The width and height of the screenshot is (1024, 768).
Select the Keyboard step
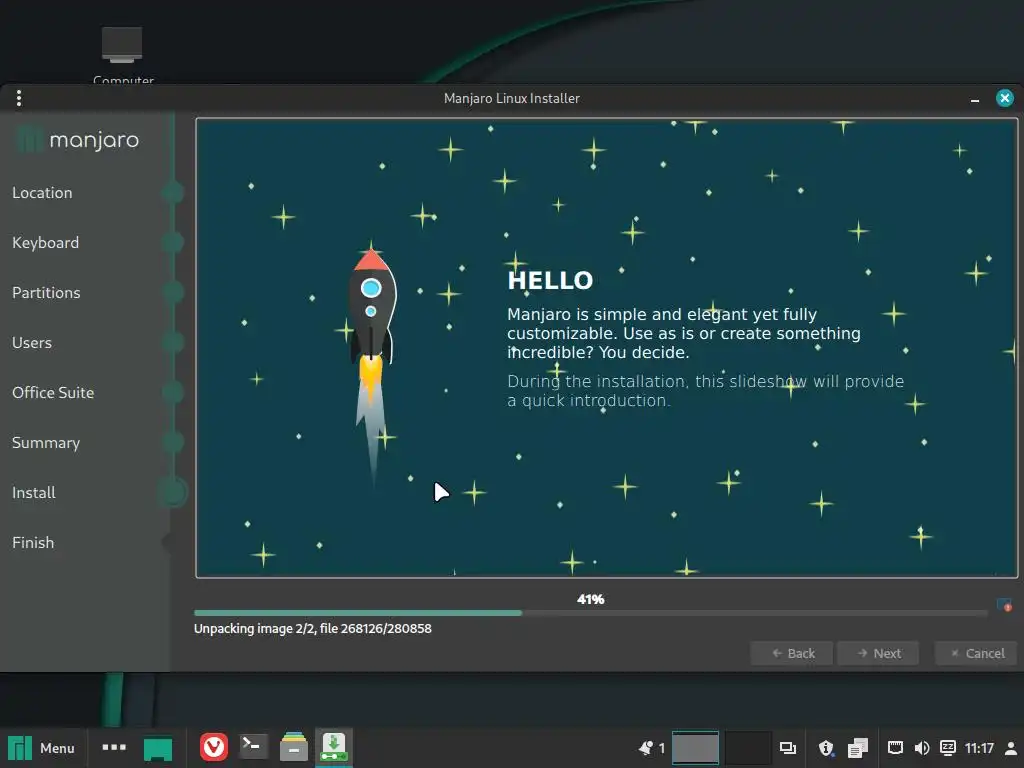point(45,242)
